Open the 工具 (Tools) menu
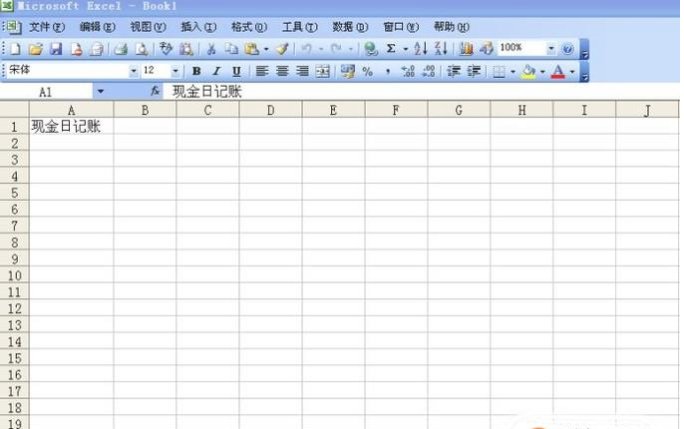The image size is (684, 429). 300,27
